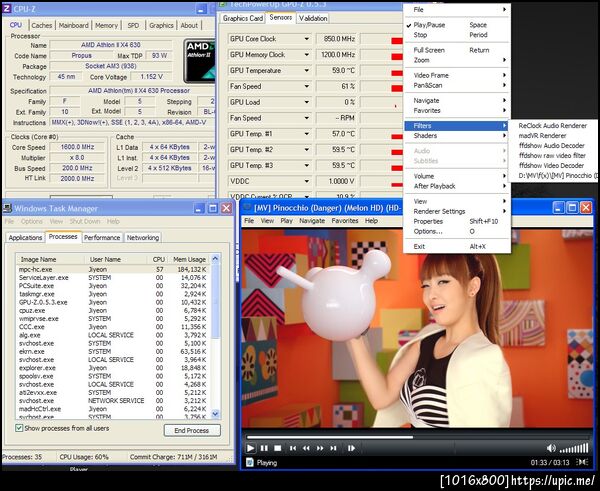600x491 pixels.
Task: Sort processes by Mem Usage column
Action: (x=189, y=259)
